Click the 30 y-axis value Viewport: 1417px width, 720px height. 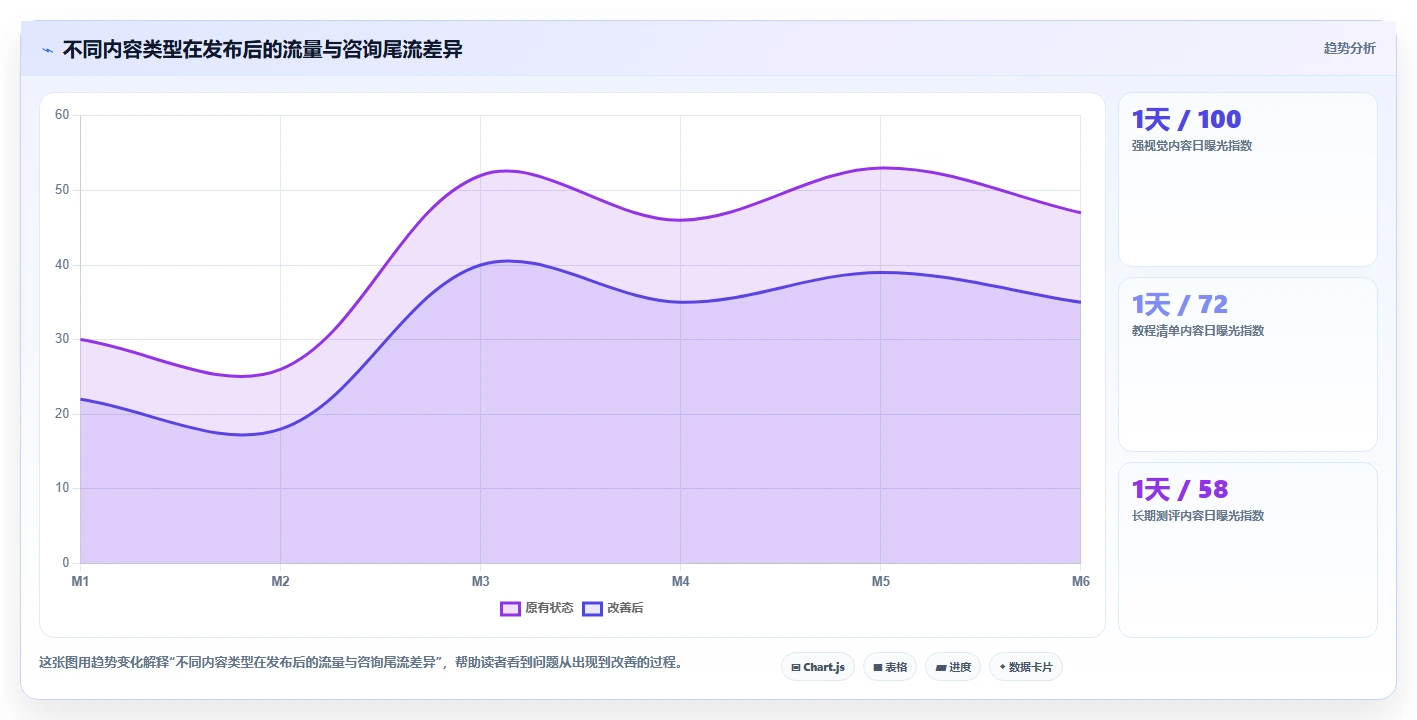pos(62,339)
